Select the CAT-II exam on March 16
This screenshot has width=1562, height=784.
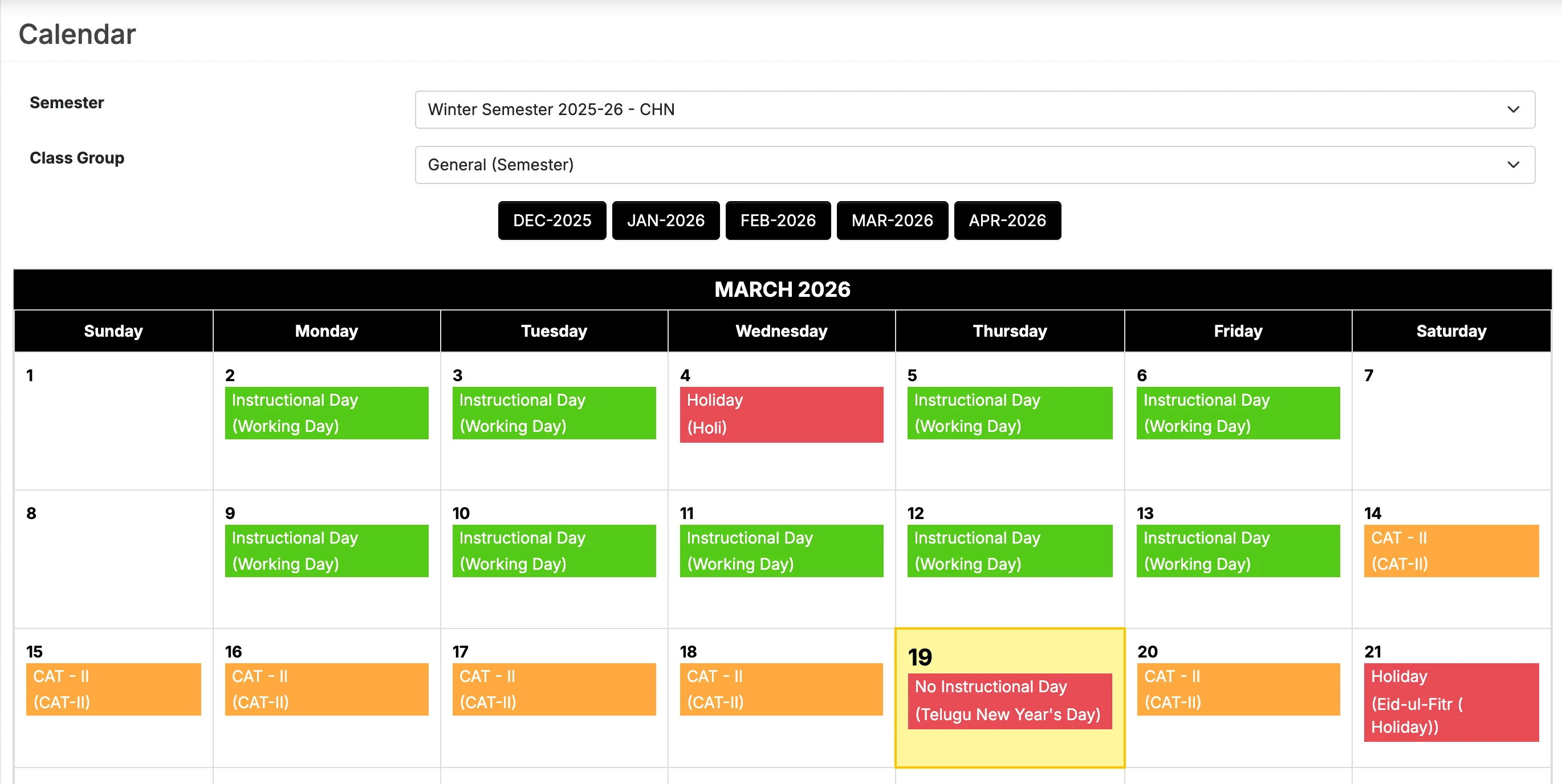click(x=326, y=689)
